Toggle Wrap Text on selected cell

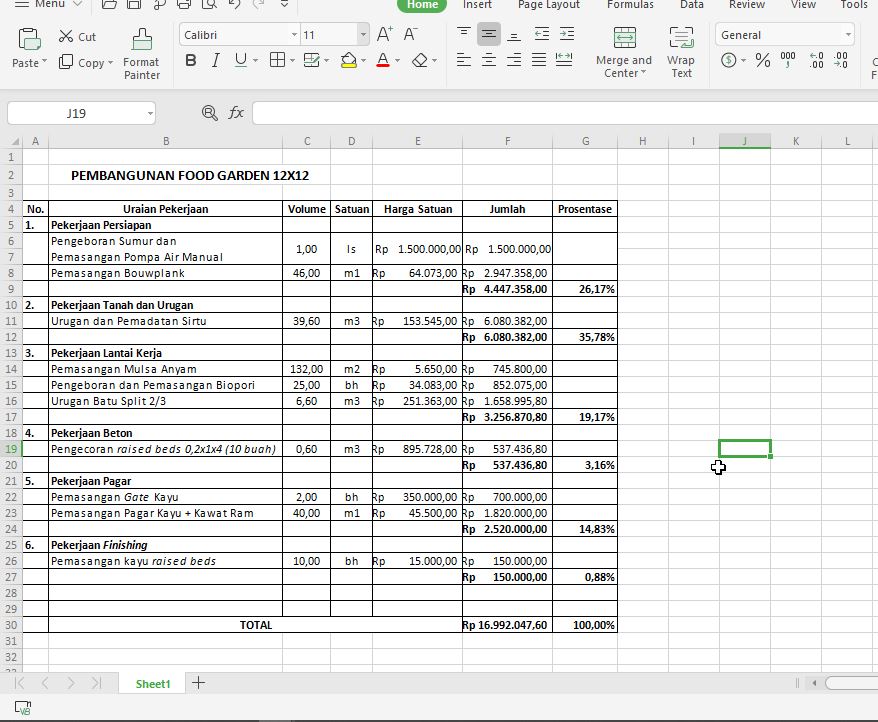click(681, 52)
